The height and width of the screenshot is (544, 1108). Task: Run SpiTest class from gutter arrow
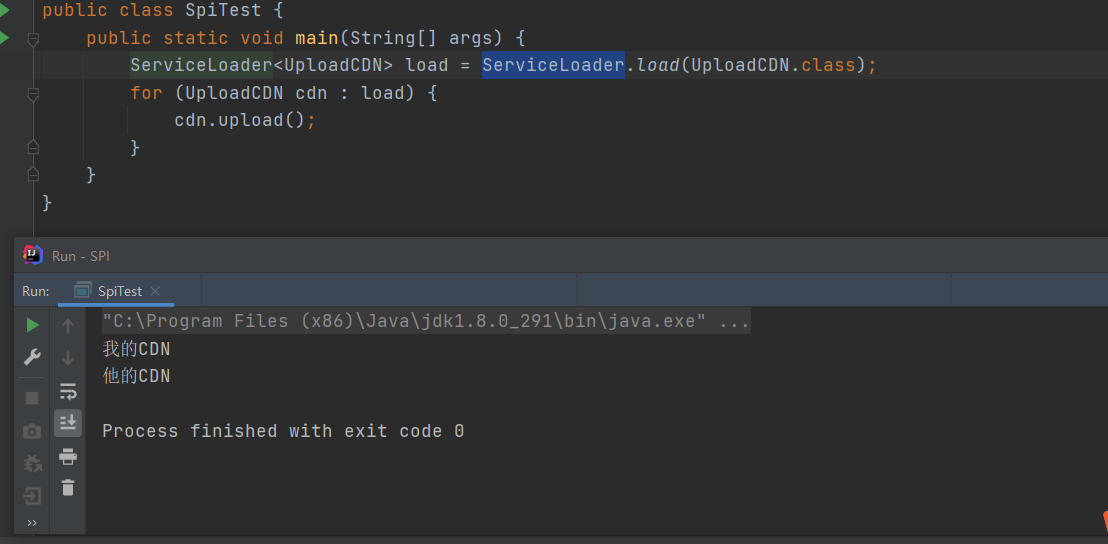coord(4,11)
